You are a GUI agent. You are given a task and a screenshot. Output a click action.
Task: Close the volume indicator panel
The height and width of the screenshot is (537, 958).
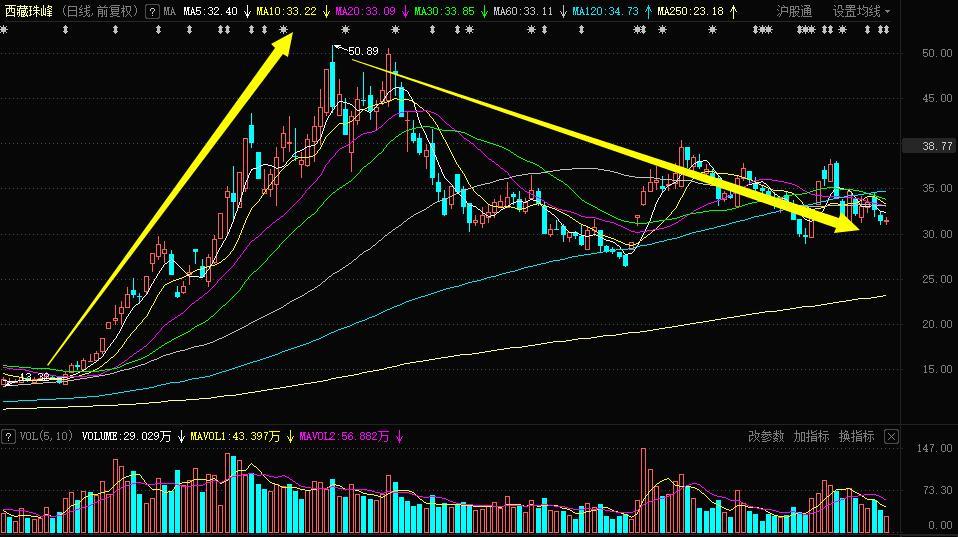[x=891, y=436]
